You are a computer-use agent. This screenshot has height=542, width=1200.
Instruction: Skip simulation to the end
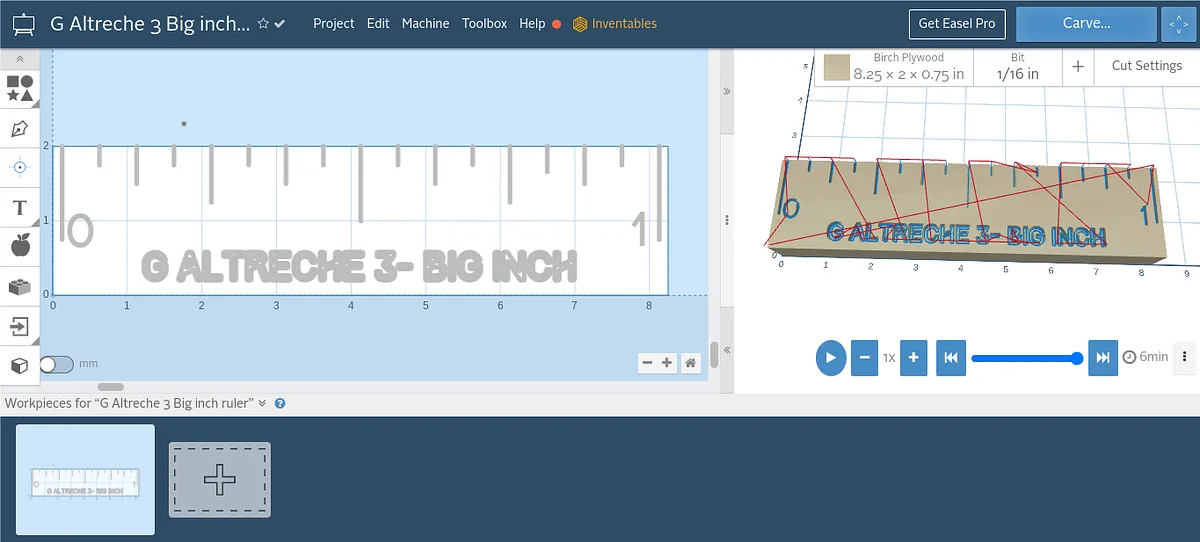tap(1102, 357)
